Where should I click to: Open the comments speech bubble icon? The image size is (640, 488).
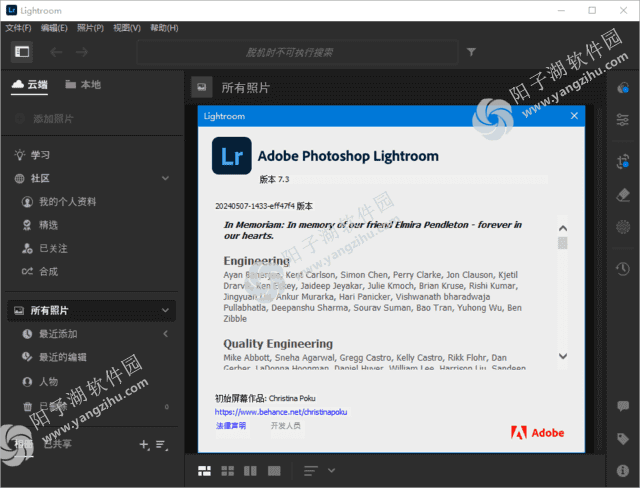click(623, 406)
